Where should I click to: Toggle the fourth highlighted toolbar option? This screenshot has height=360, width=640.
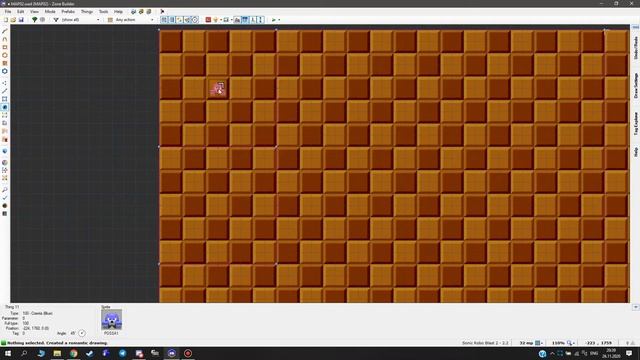(187, 20)
